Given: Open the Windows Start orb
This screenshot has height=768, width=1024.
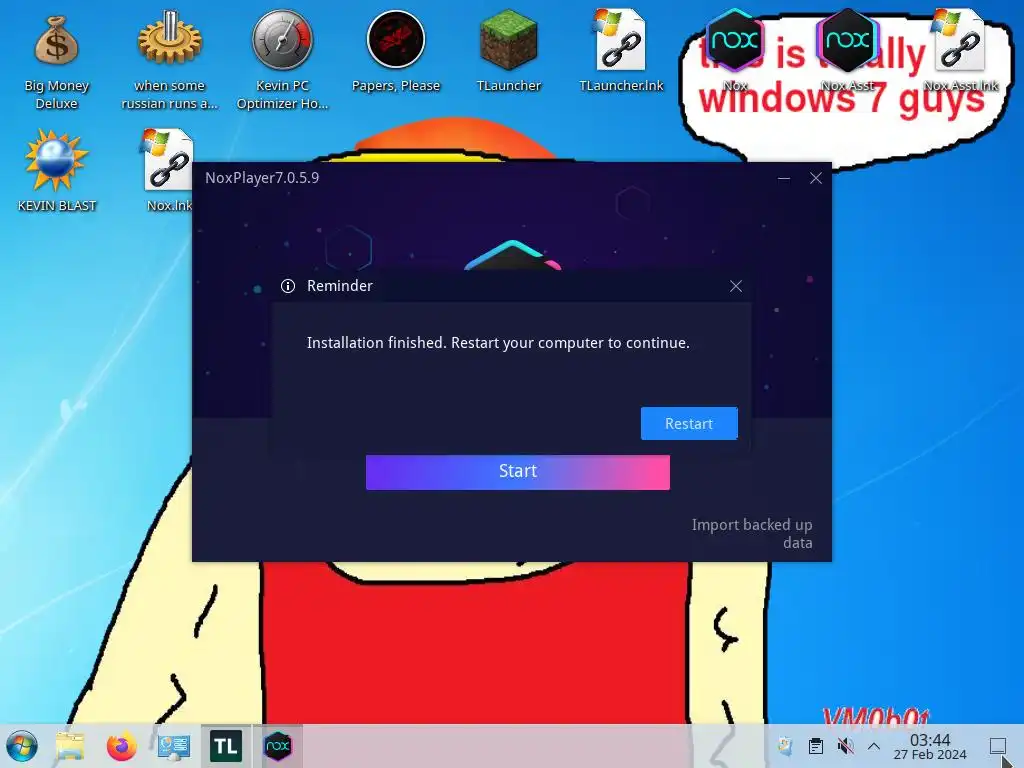Looking at the screenshot, I should tap(22, 746).
